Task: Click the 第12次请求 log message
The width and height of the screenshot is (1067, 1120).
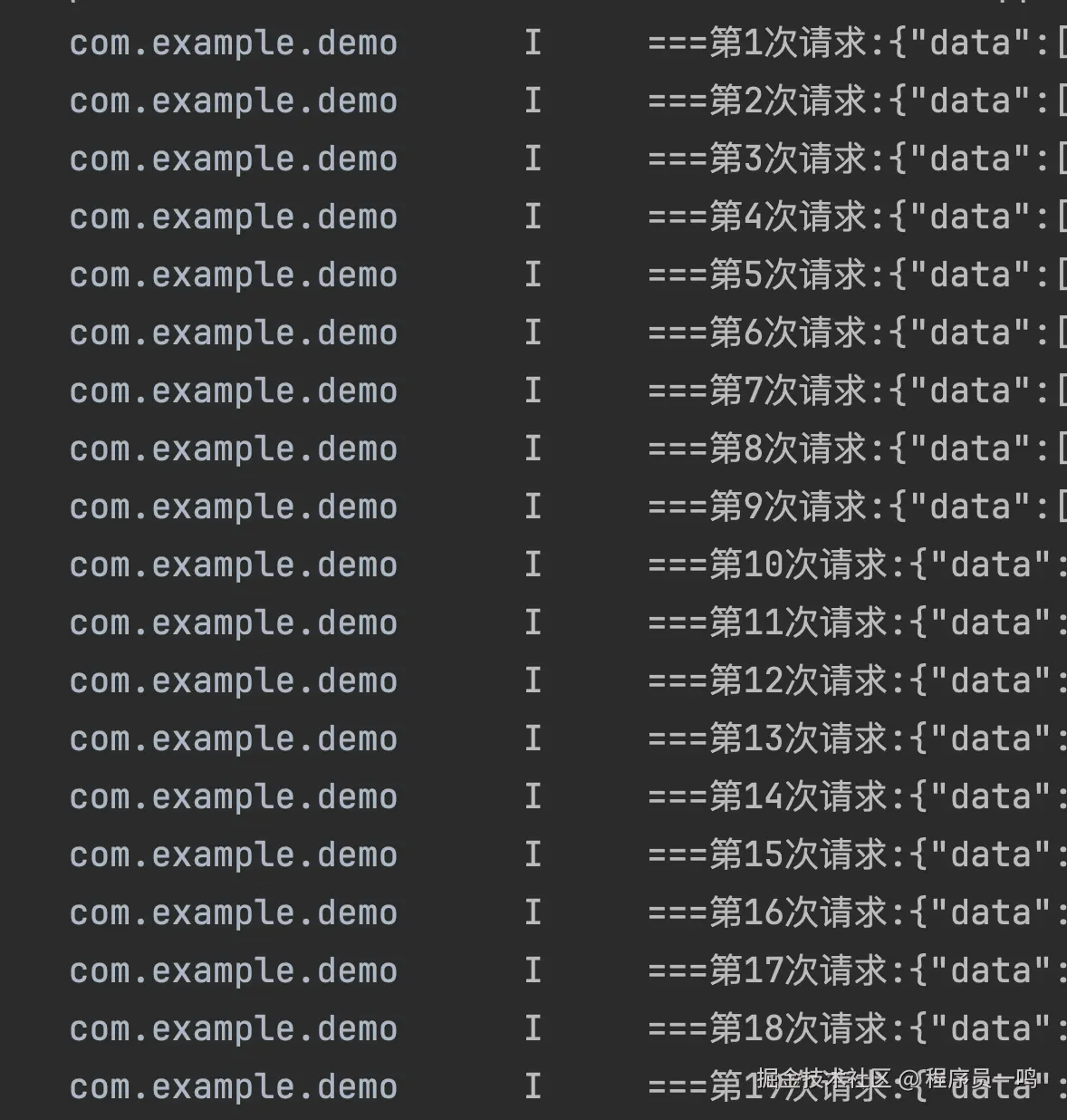Action: (857, 681)
